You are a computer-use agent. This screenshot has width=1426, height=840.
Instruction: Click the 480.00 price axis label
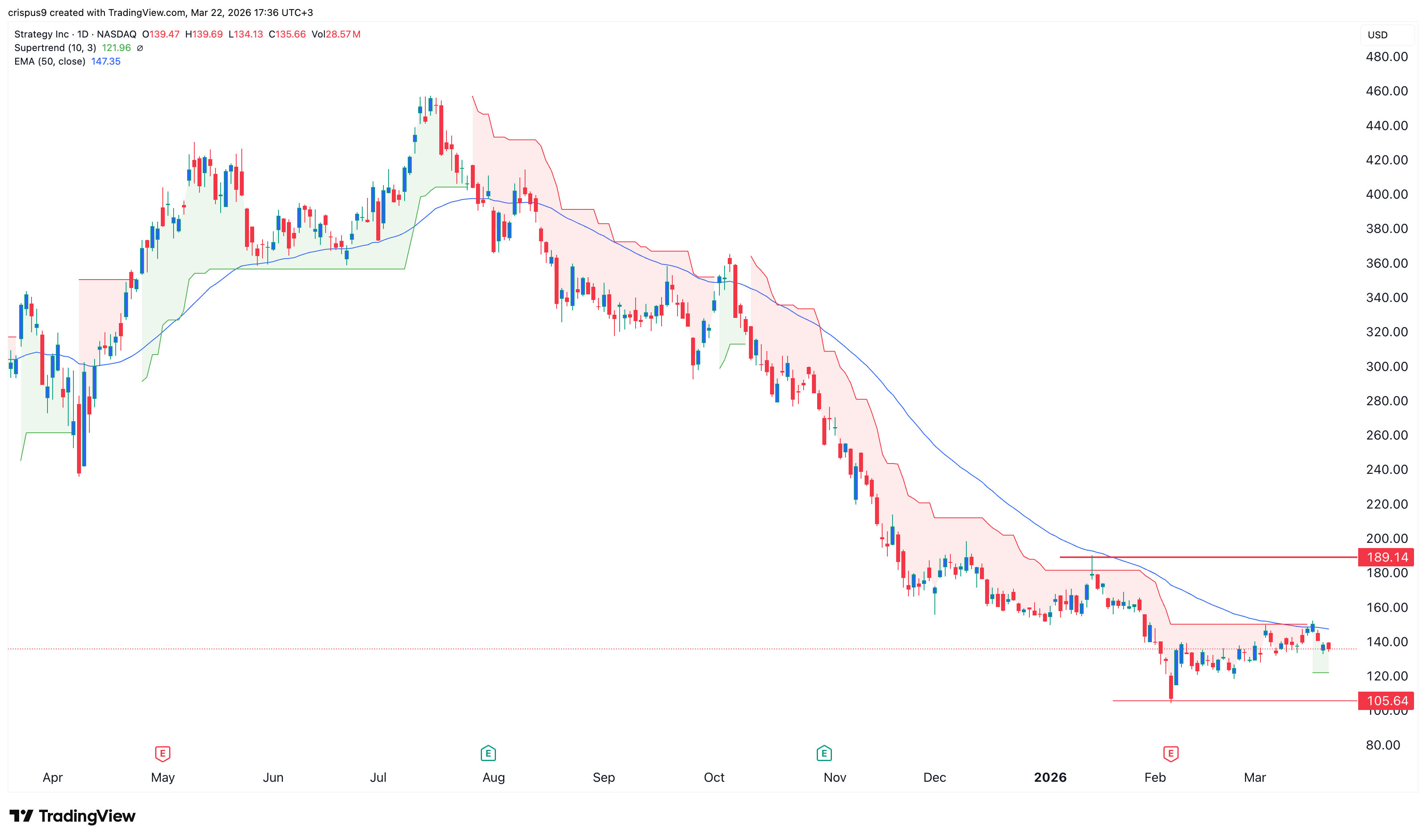tap(1386, 57)
